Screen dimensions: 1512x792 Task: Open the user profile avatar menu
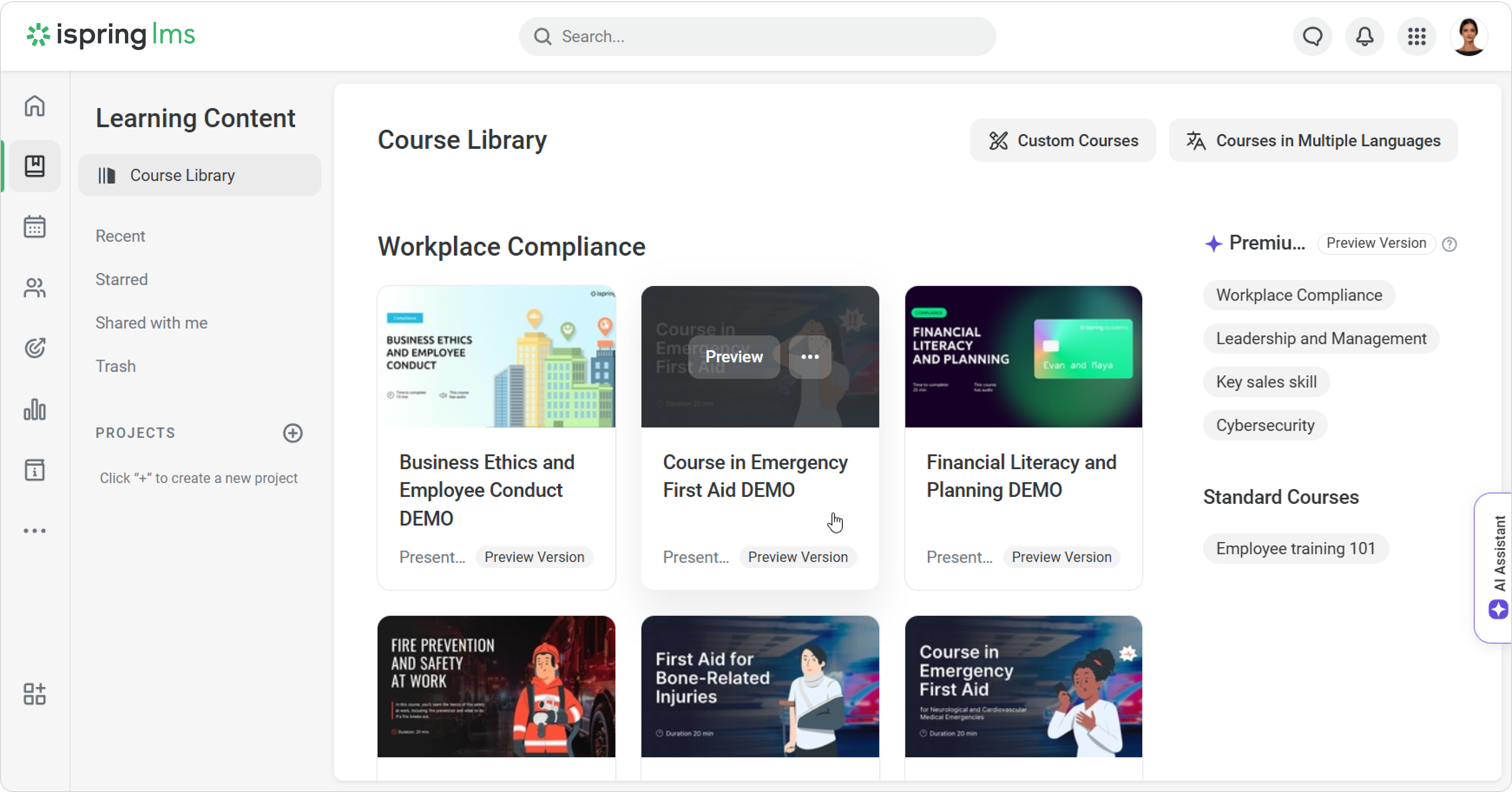click(1469, 36)
